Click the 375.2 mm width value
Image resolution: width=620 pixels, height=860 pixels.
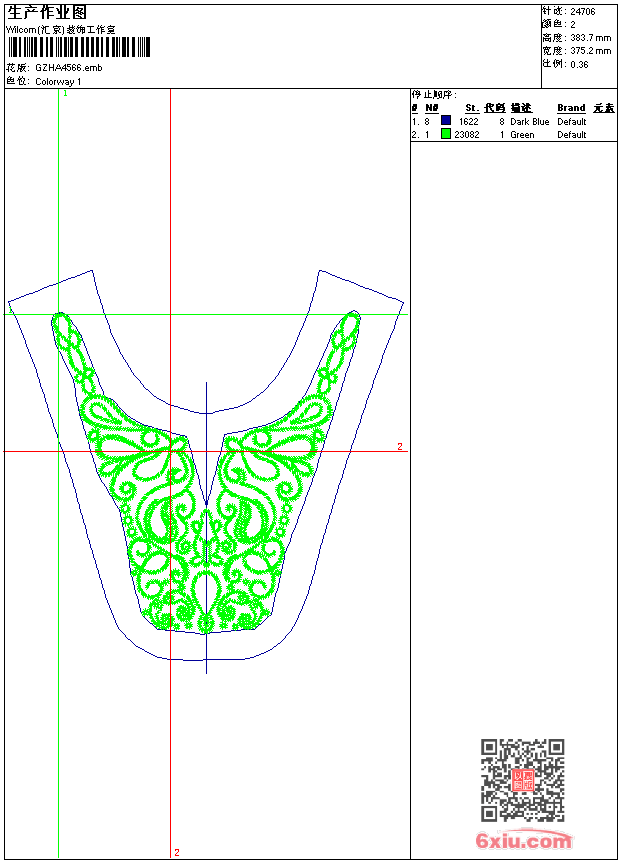(590, 51)
